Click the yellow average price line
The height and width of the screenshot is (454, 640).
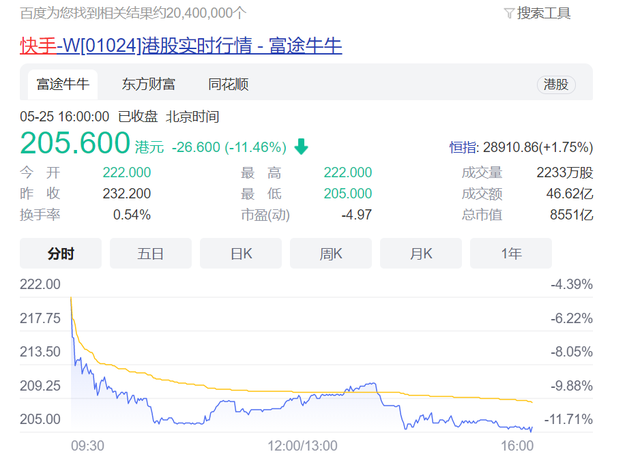(300, 388)
